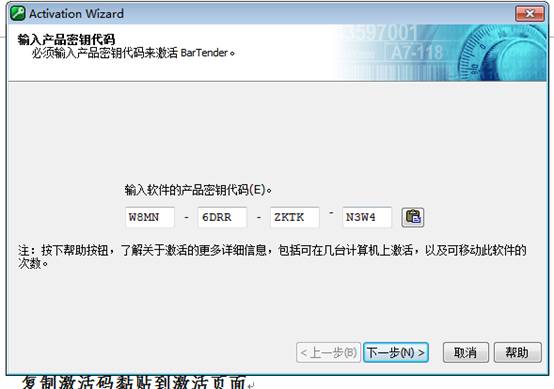
Task: Close the Activation Wizard window
Action: (530, 13)
